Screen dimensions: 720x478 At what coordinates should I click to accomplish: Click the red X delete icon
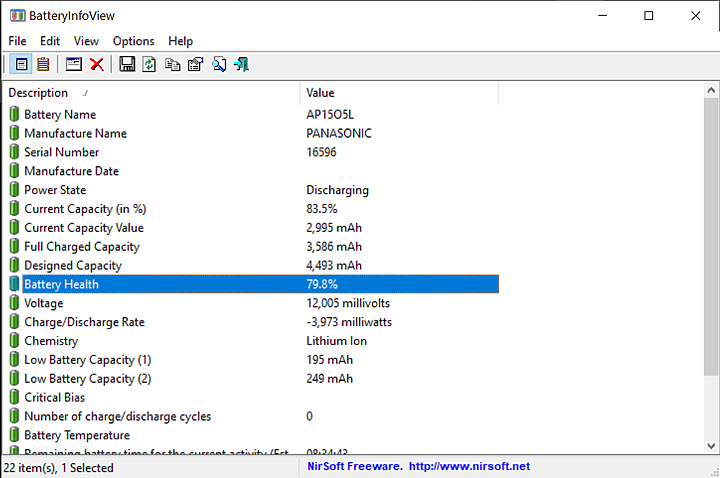tap(96, 64)
